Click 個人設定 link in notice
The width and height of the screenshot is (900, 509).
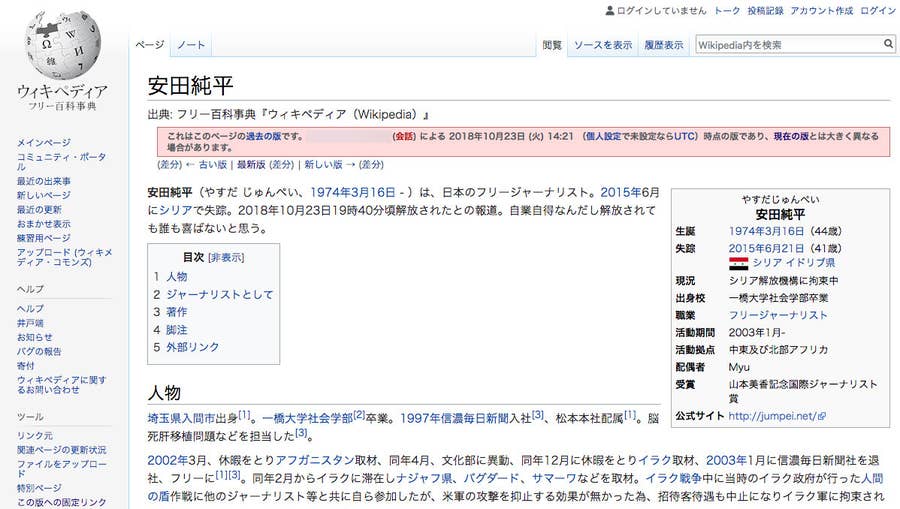click(x=604, y=137)
